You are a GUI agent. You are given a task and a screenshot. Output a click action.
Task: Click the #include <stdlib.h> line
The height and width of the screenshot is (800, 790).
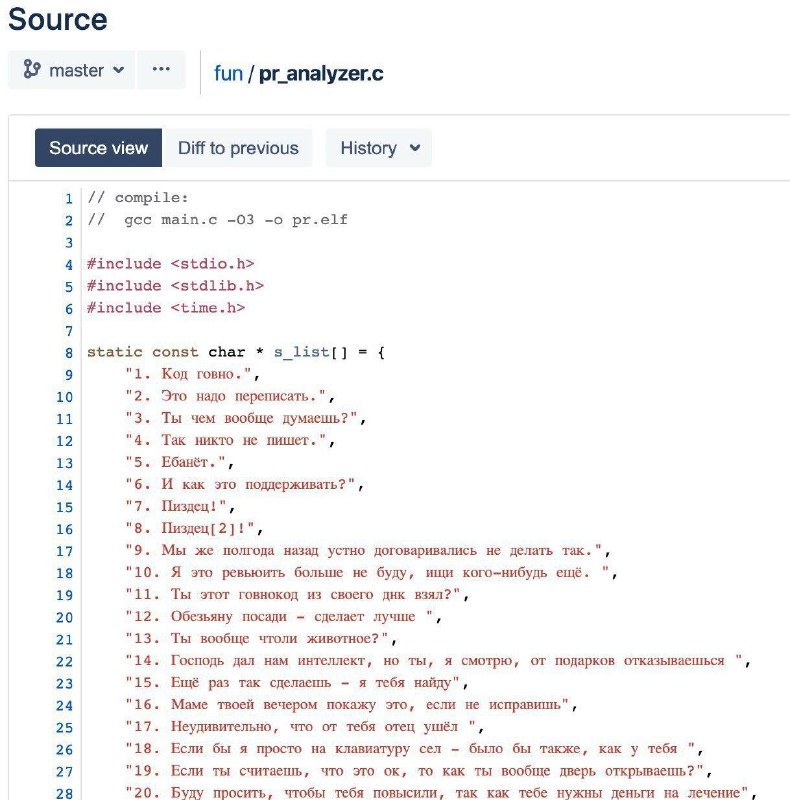pos(174,286)
